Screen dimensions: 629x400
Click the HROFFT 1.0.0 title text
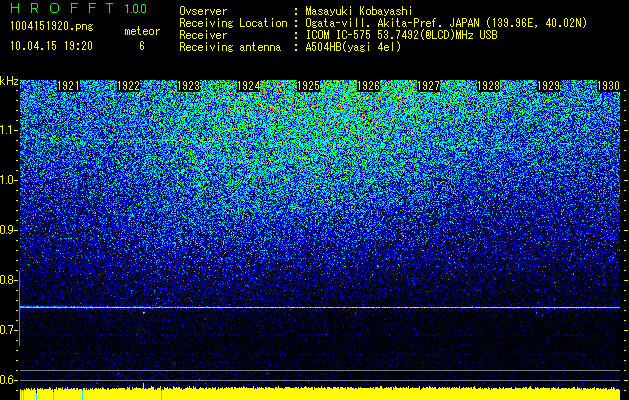click(79, 8)
